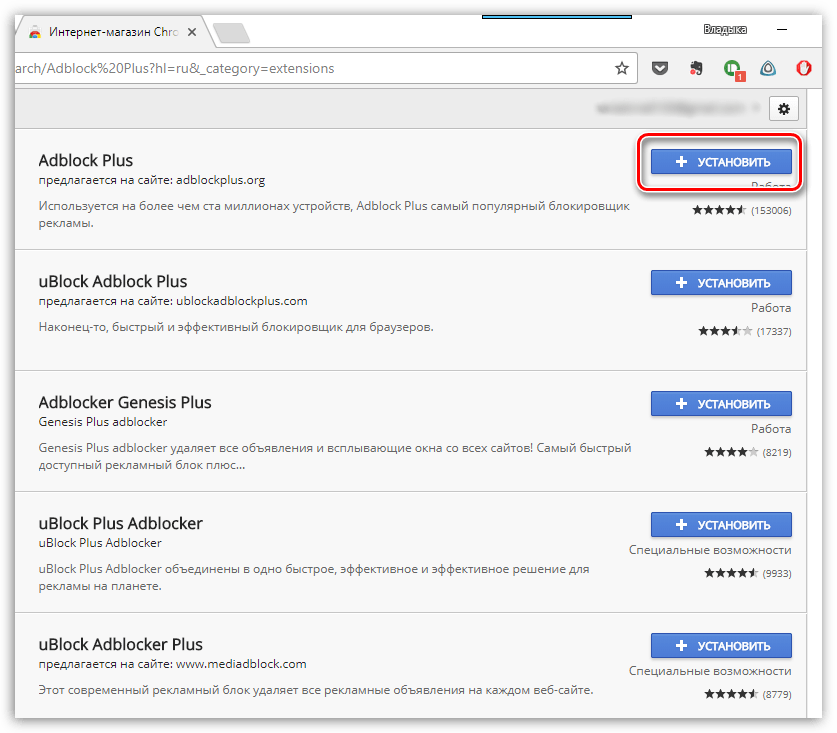Install uBlock Plus Adblocker
837x733 pixels.
pyautogui.click(x=721, y=524)
